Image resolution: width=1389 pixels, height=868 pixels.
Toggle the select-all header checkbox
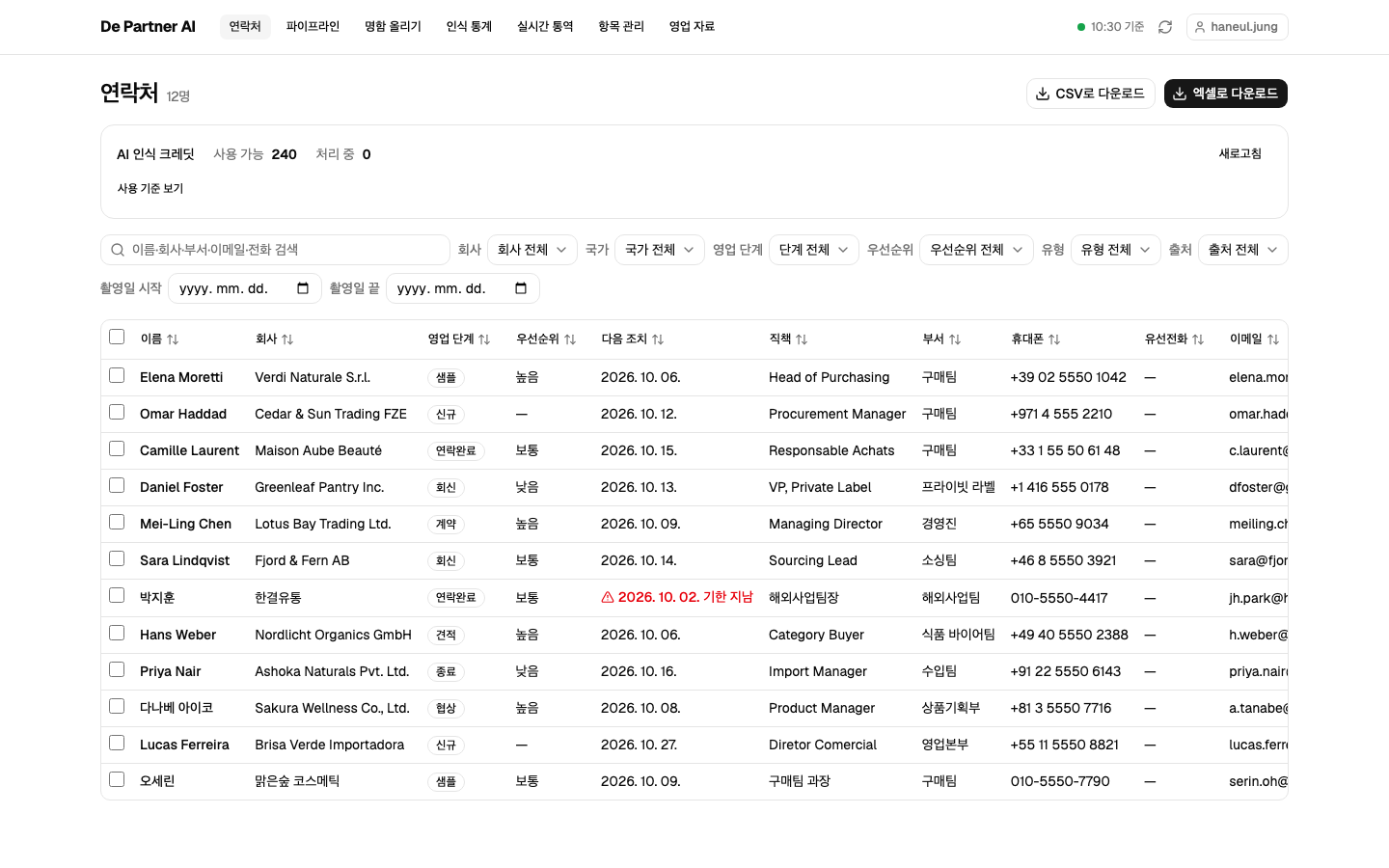[117, 337]
